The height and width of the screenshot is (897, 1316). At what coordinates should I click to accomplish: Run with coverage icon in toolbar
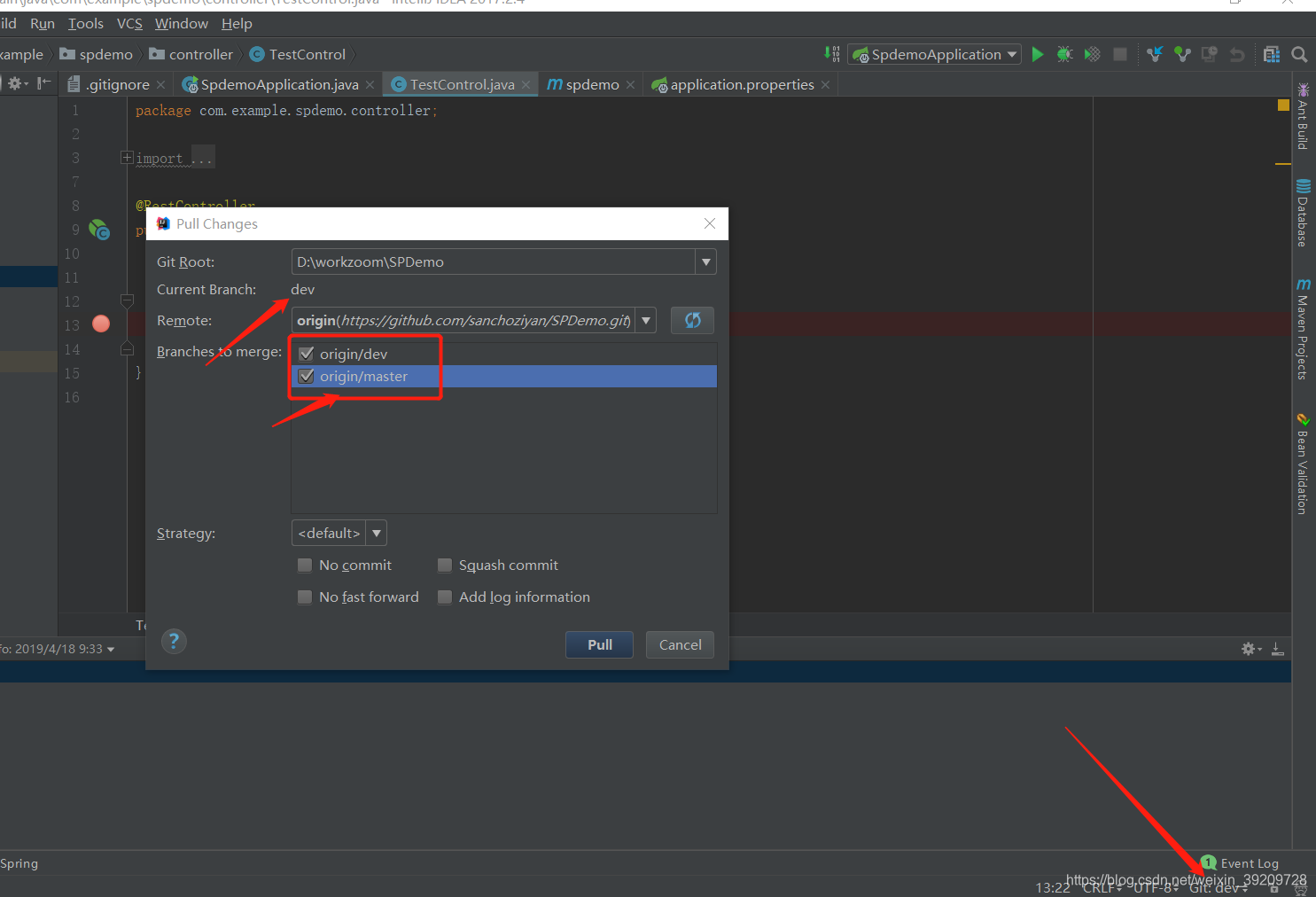(x=1093, y=54)
